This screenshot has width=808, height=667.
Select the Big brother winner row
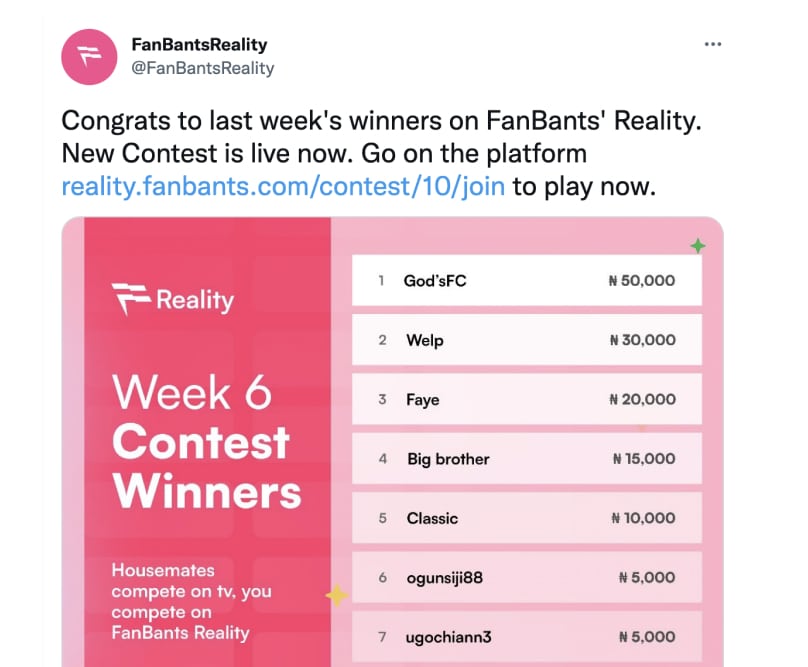click(x=526, y=459)
